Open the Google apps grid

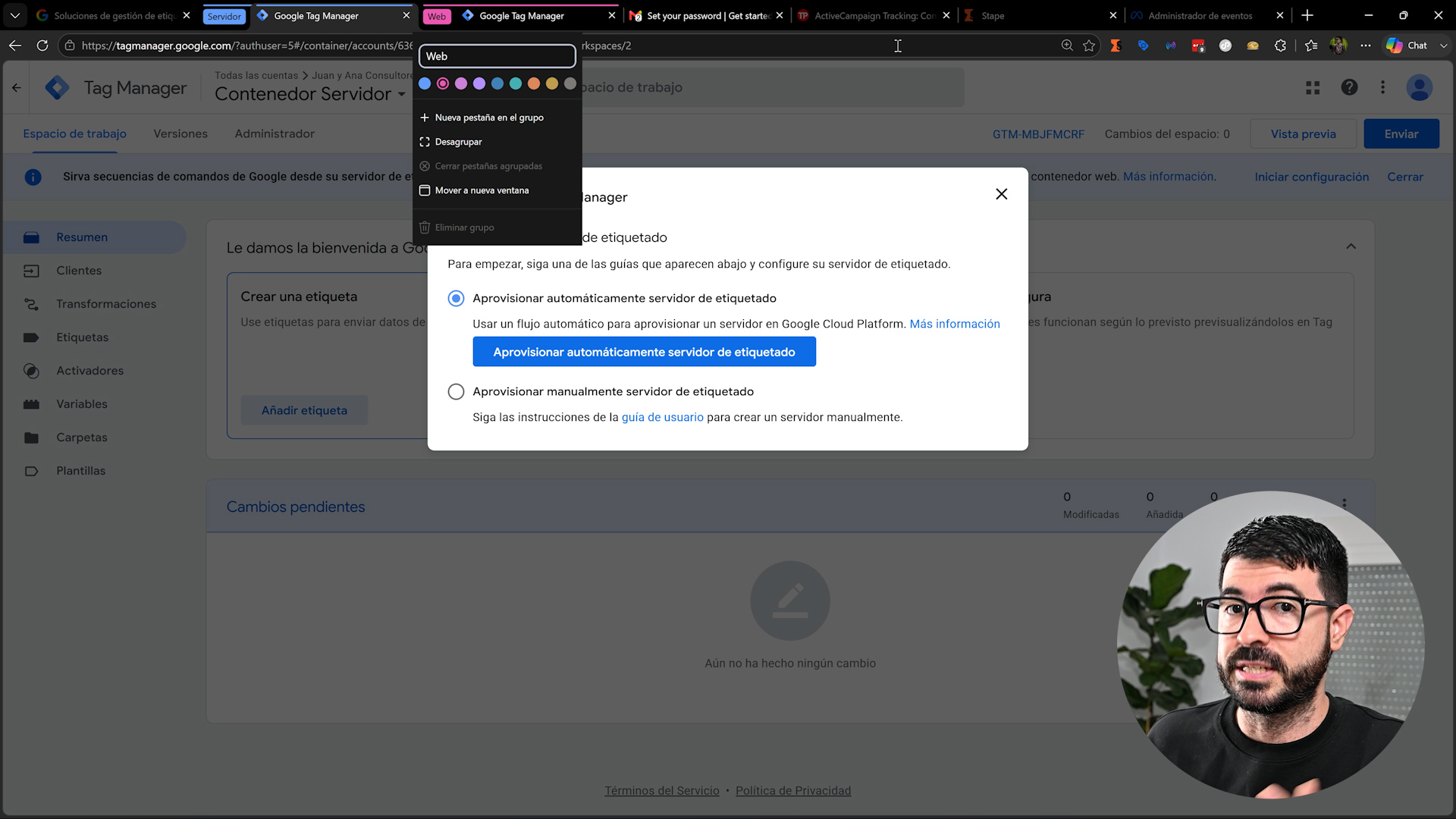1313,88
